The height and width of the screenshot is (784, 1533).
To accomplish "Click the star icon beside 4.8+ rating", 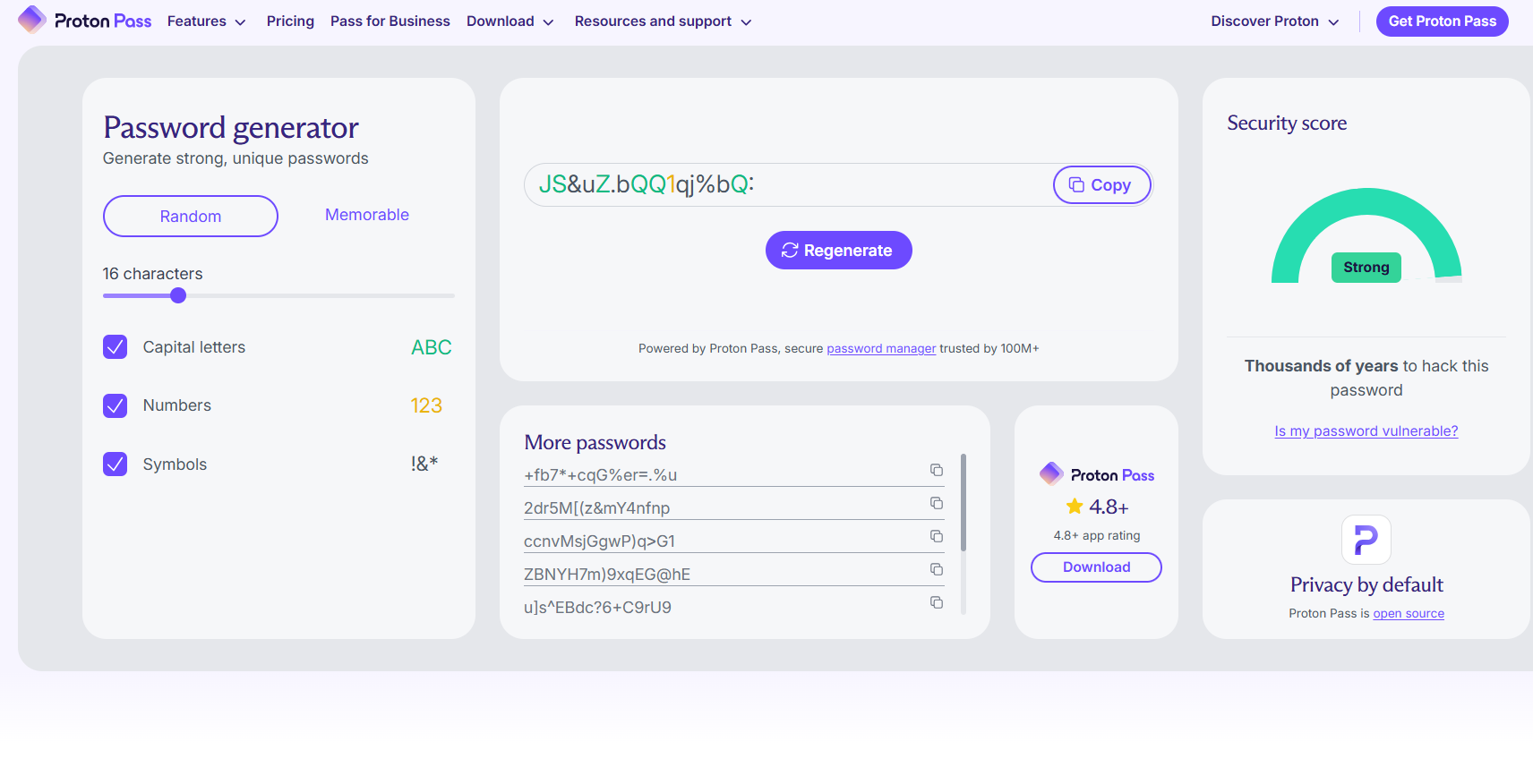I will click(1075, 507).
